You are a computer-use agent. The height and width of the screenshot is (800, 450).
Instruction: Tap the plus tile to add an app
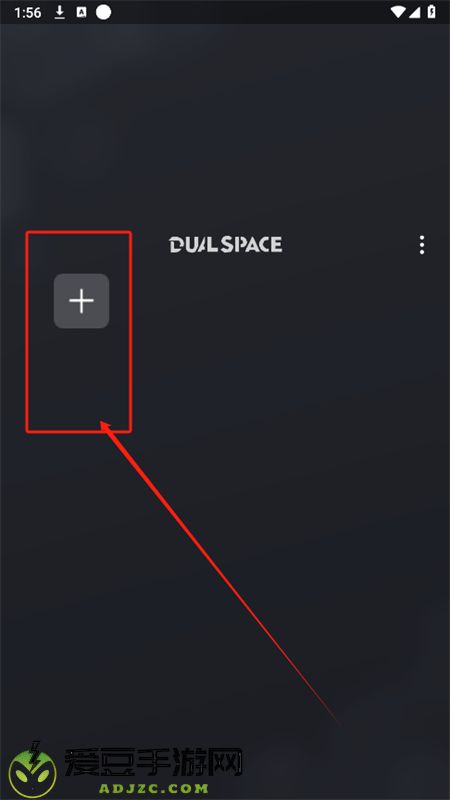pyautogui.click(x=82, y=301)
